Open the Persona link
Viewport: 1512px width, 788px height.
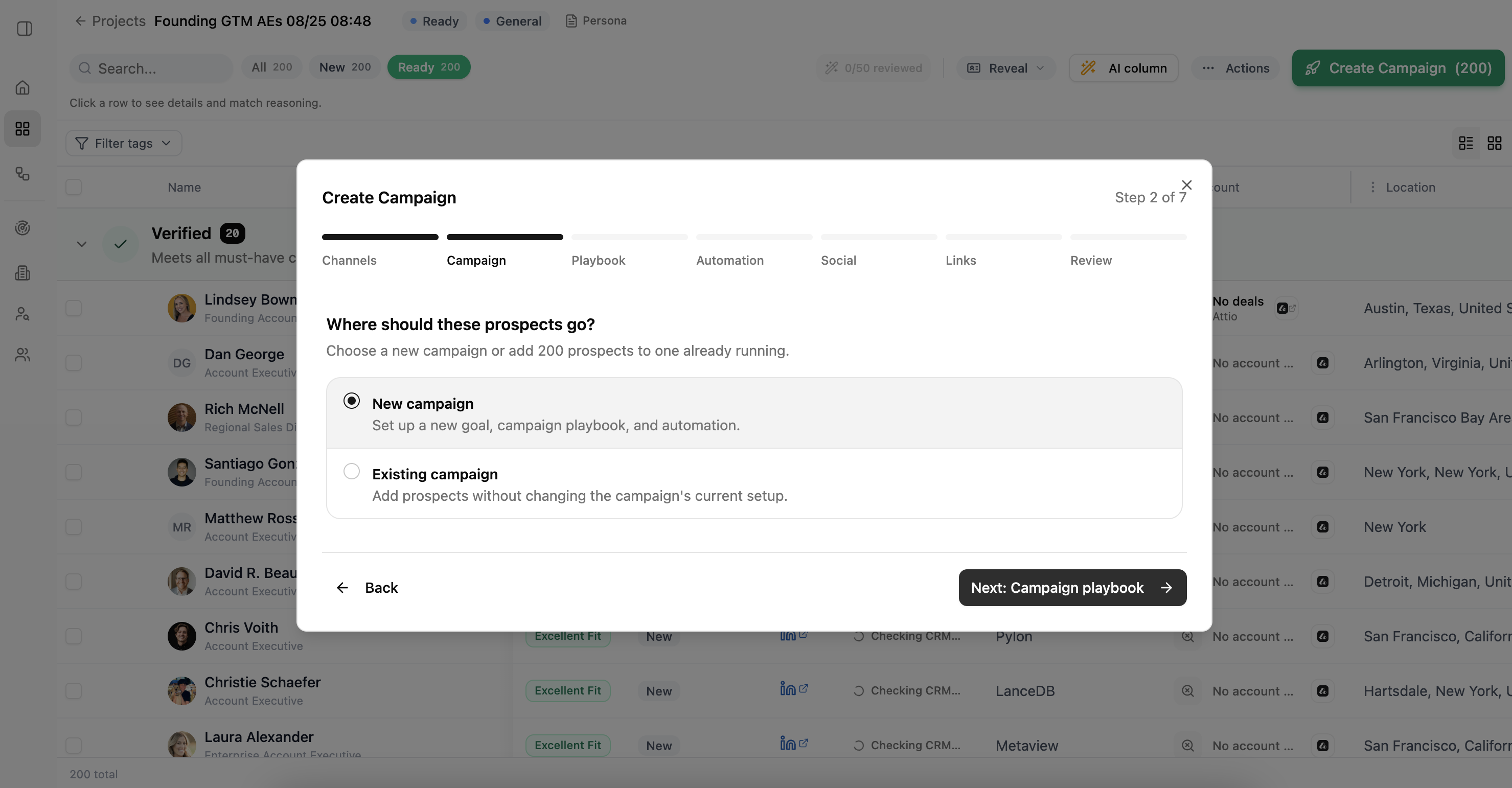tap(597, 21)
